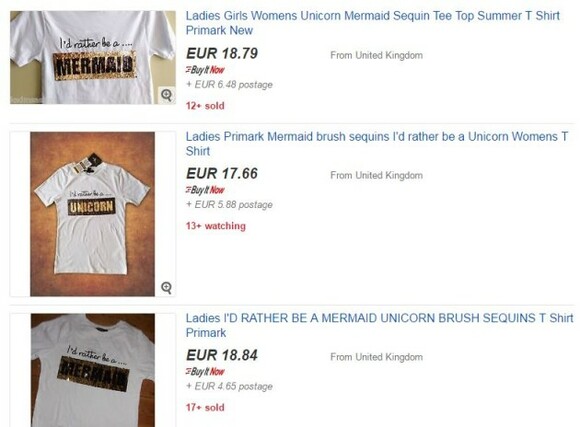This screenshot has width=580, height=427.
Task: Click Buy It Now logo under EUR 18.79
Action: (205, 70)
